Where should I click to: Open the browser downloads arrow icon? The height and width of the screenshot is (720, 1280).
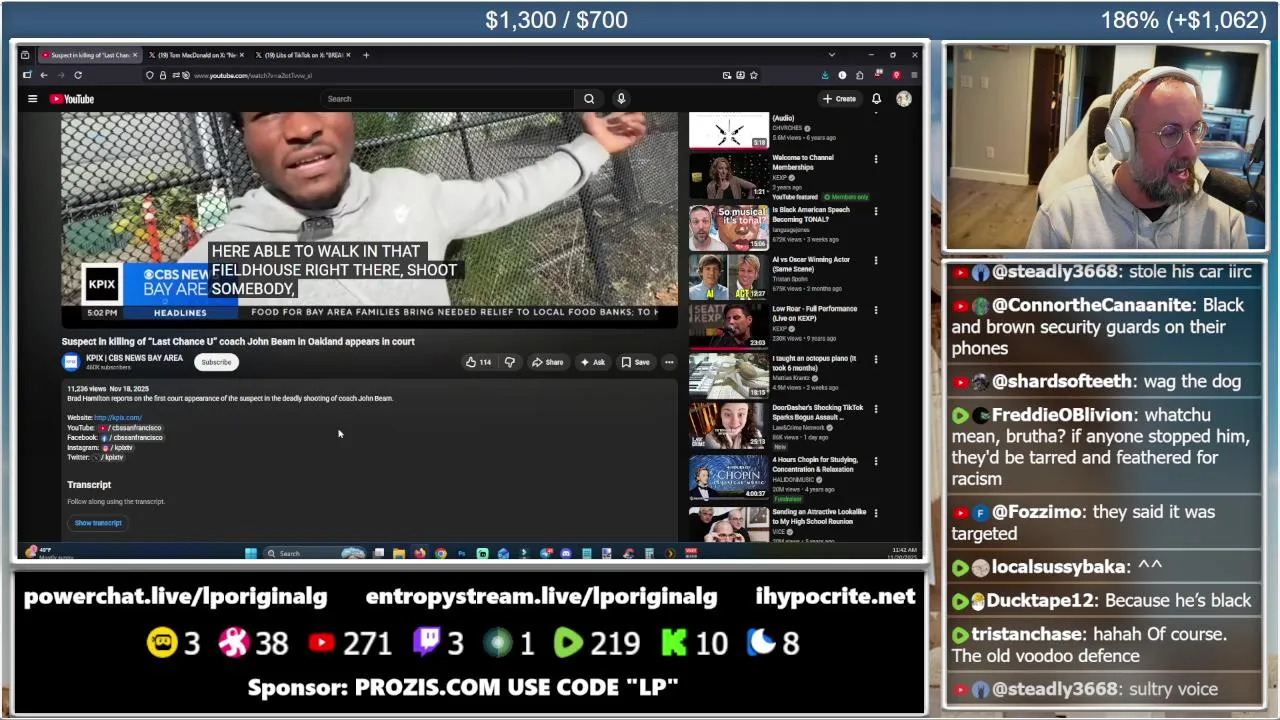coord(825,75)
